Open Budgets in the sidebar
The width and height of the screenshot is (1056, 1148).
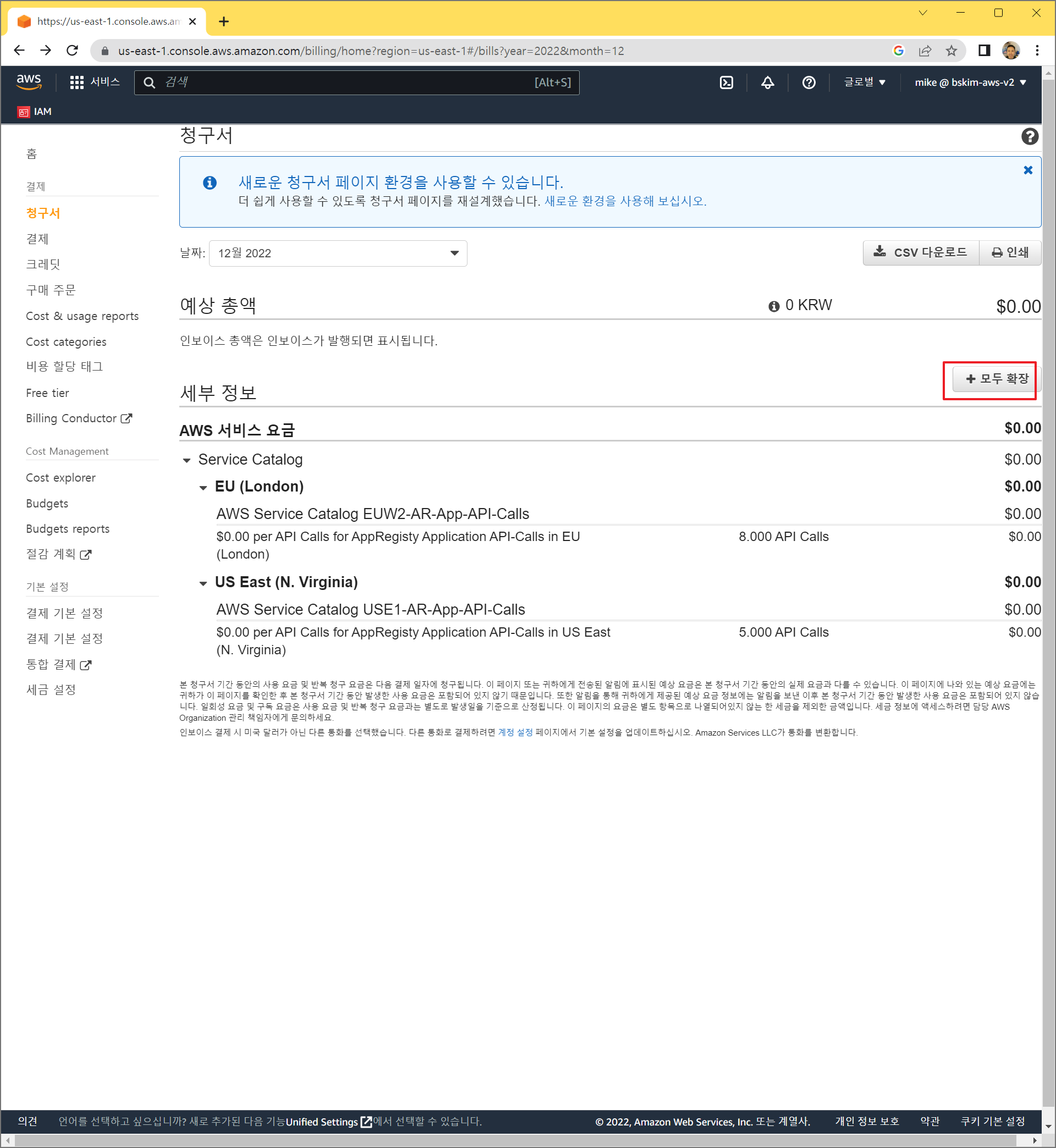click(47, 503)
